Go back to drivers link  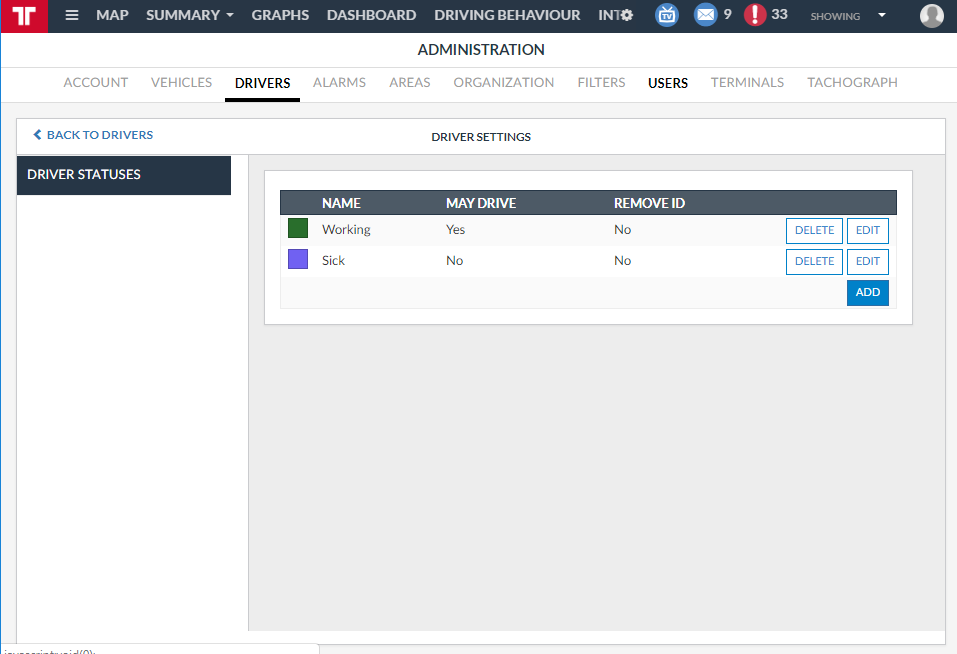93,135
